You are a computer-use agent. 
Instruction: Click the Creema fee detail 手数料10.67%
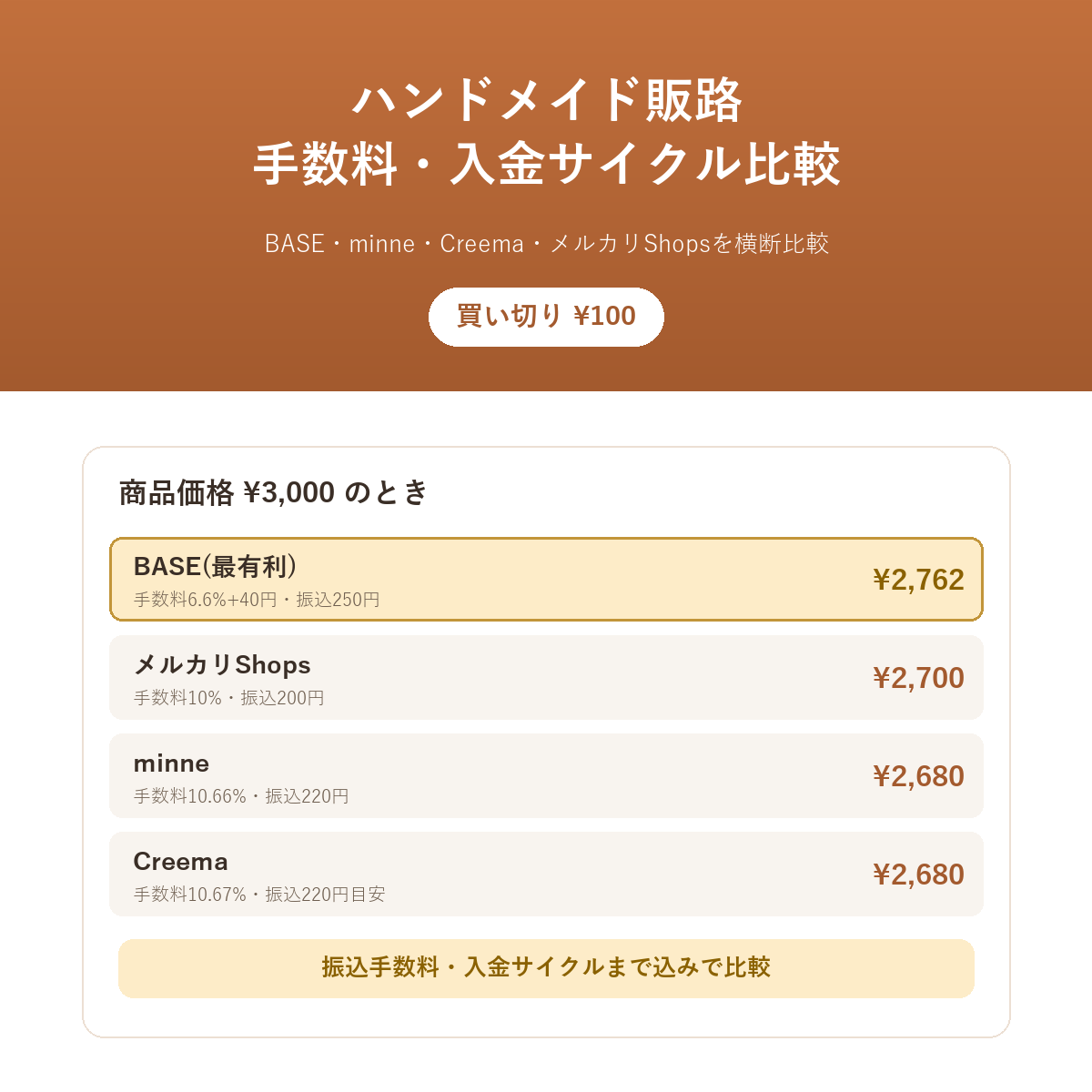pos(190,895)
